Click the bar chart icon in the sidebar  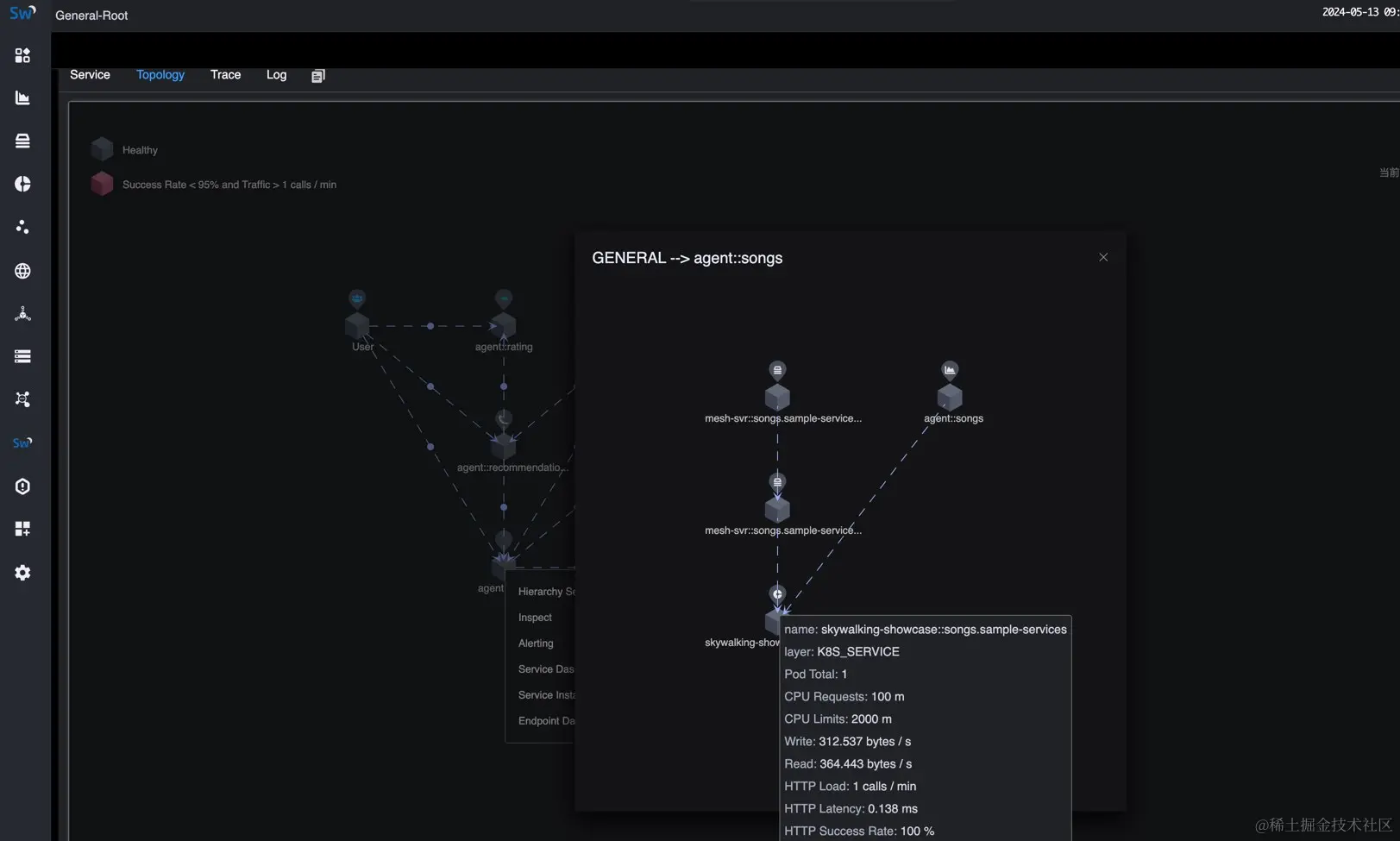(22, 97)
